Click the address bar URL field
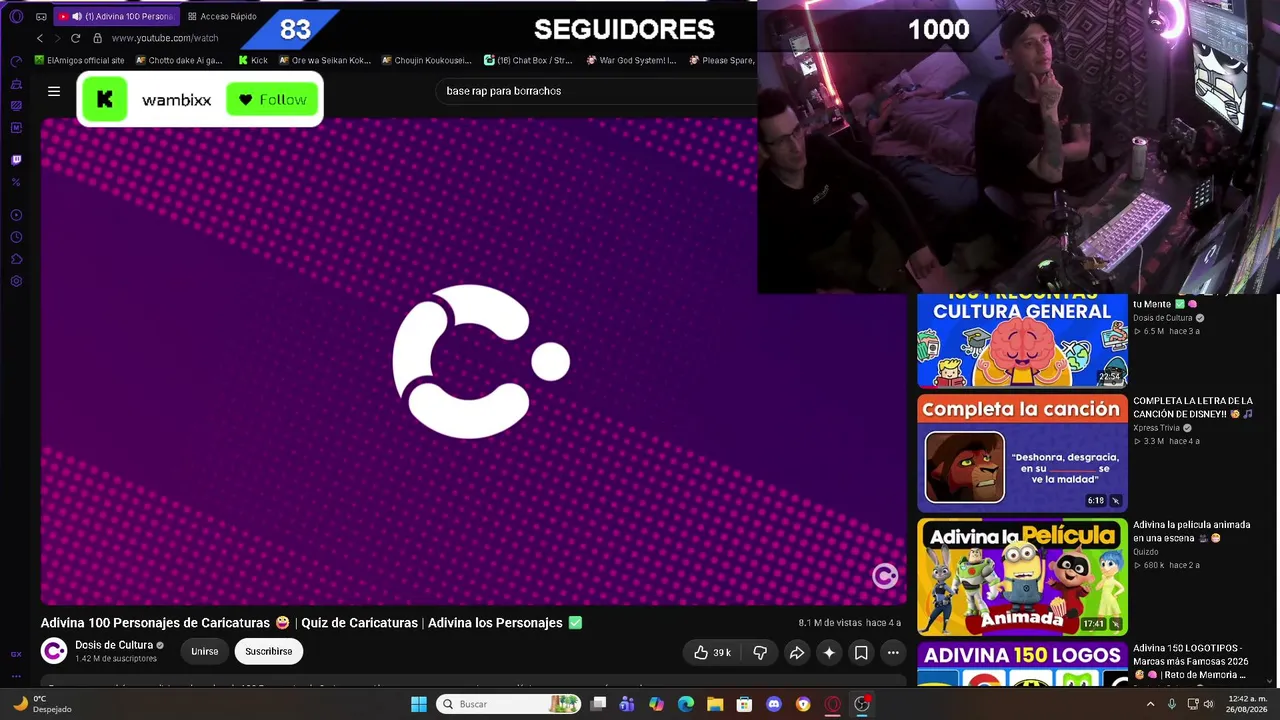Image resolution: width=1280 pixels, height=720 pixels. [x=165, y=38]
